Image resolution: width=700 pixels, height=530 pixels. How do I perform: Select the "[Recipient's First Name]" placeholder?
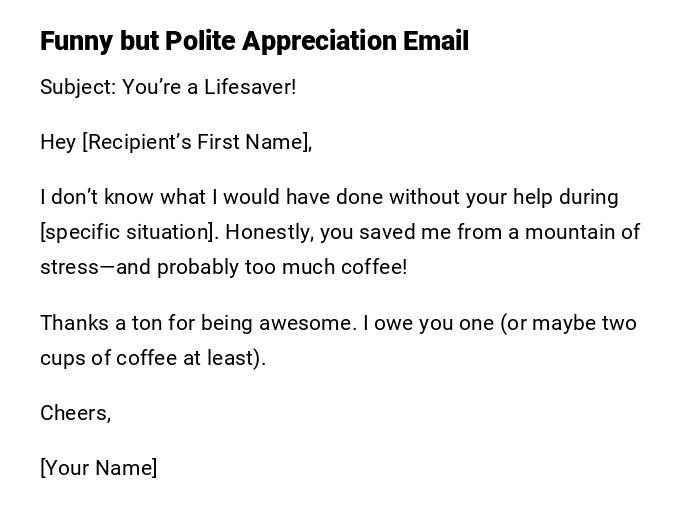(x=197, y=142)
